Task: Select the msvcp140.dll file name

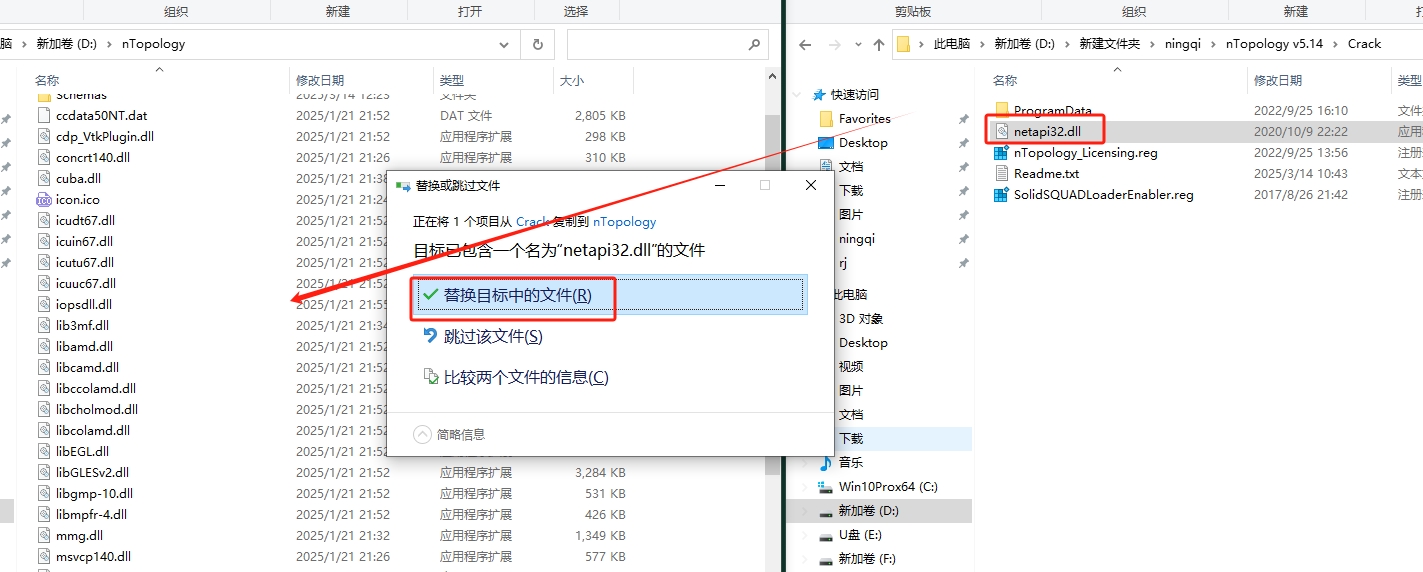Action: (x=93, y=556)
